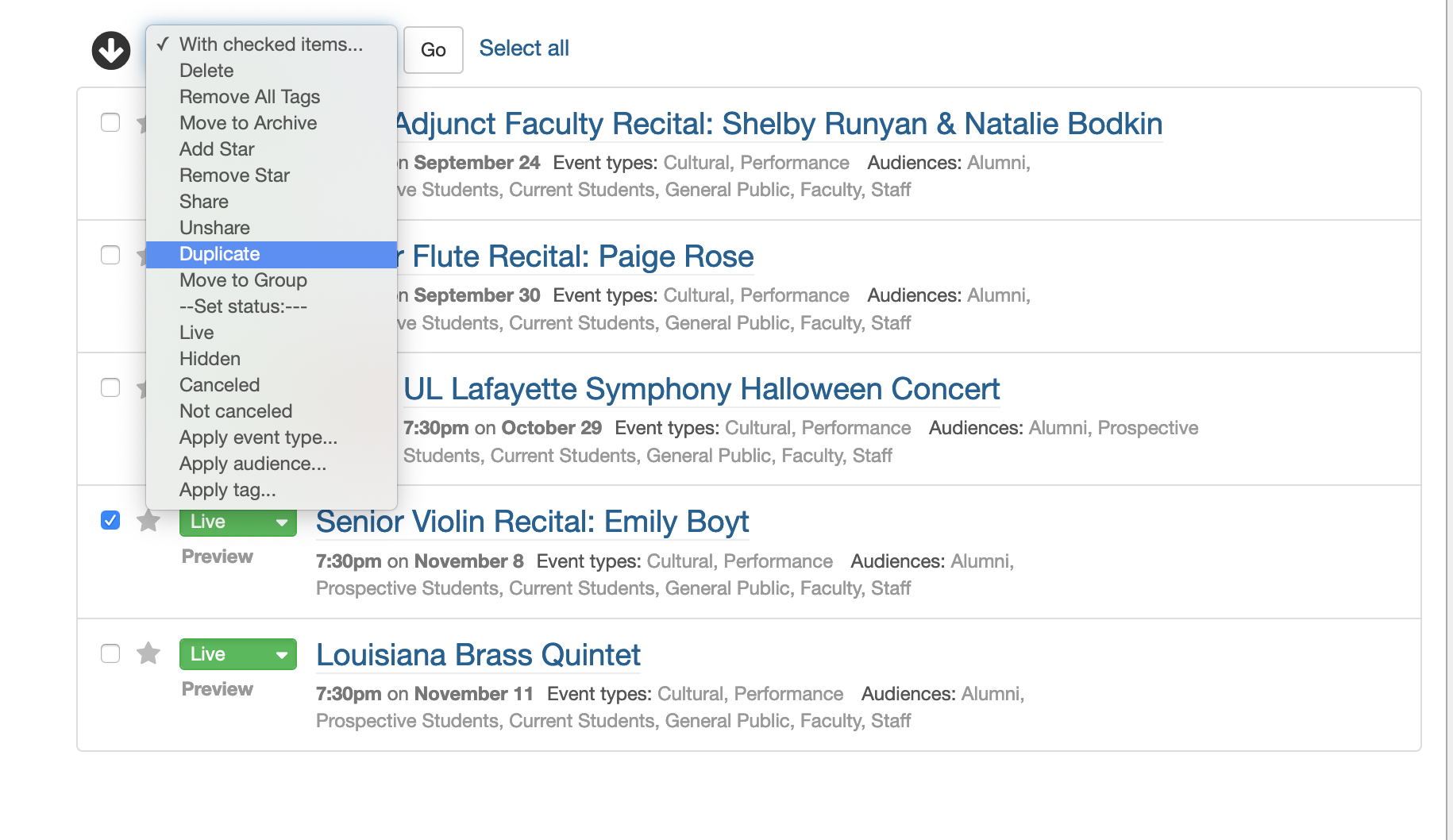Viewport: 1453px width, 840px height.
Task: Open UL Lafayette Symphony Halloween Concert event
Action: 701,389
